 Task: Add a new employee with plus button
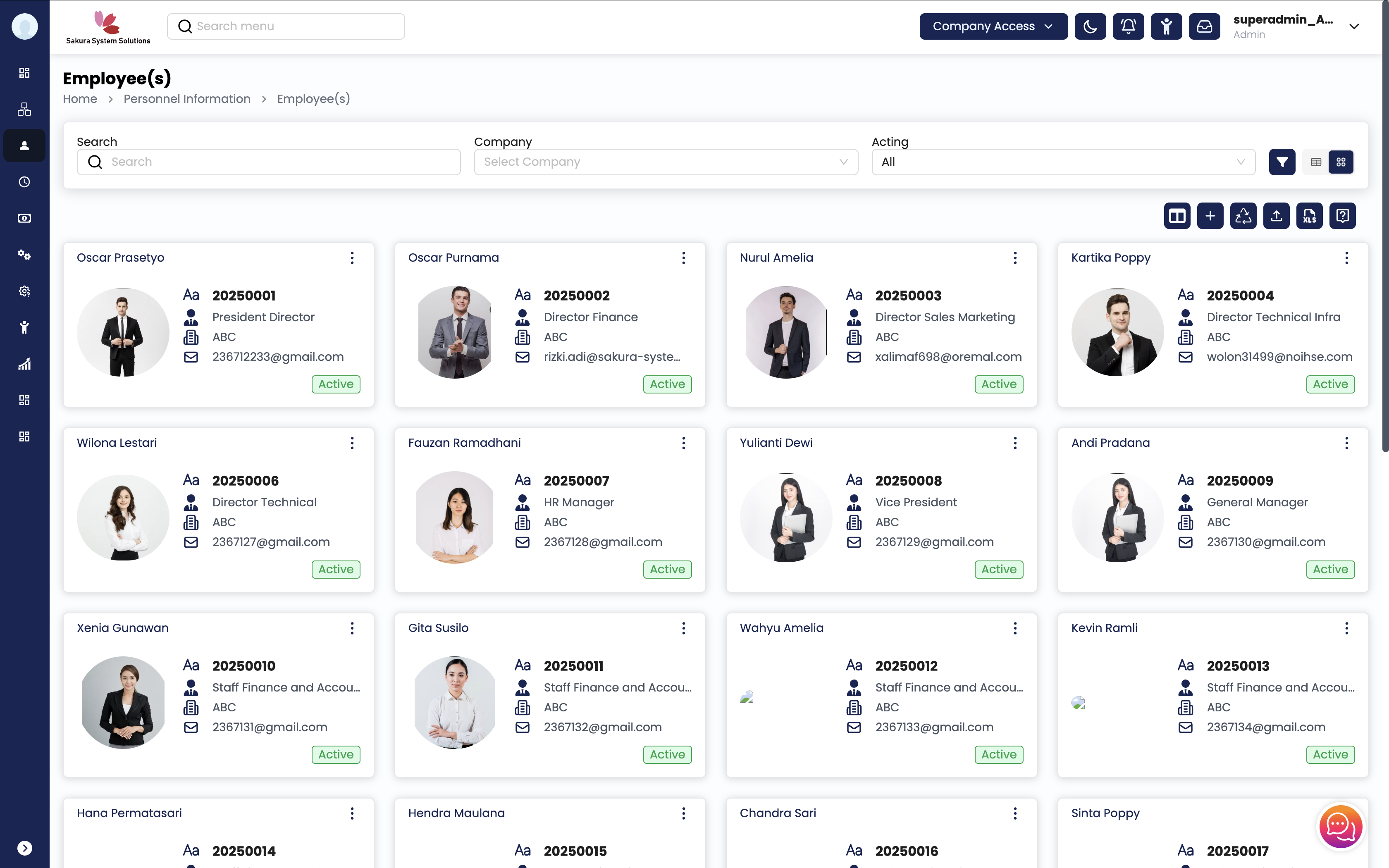1210,216
